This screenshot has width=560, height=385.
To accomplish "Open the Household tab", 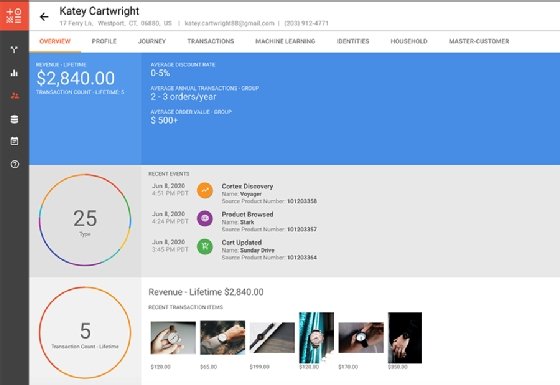I will [x=409, y=41].
